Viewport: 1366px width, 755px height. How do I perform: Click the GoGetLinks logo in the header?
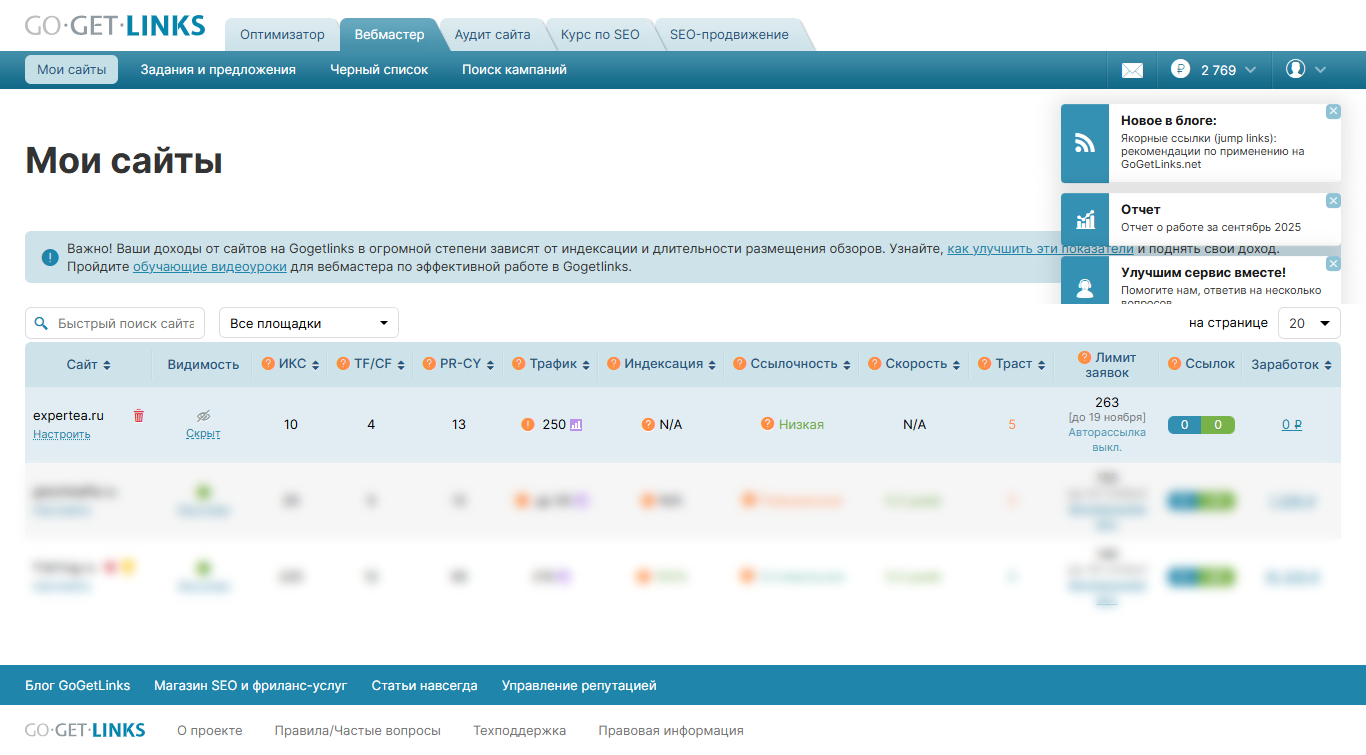[115, 26]
